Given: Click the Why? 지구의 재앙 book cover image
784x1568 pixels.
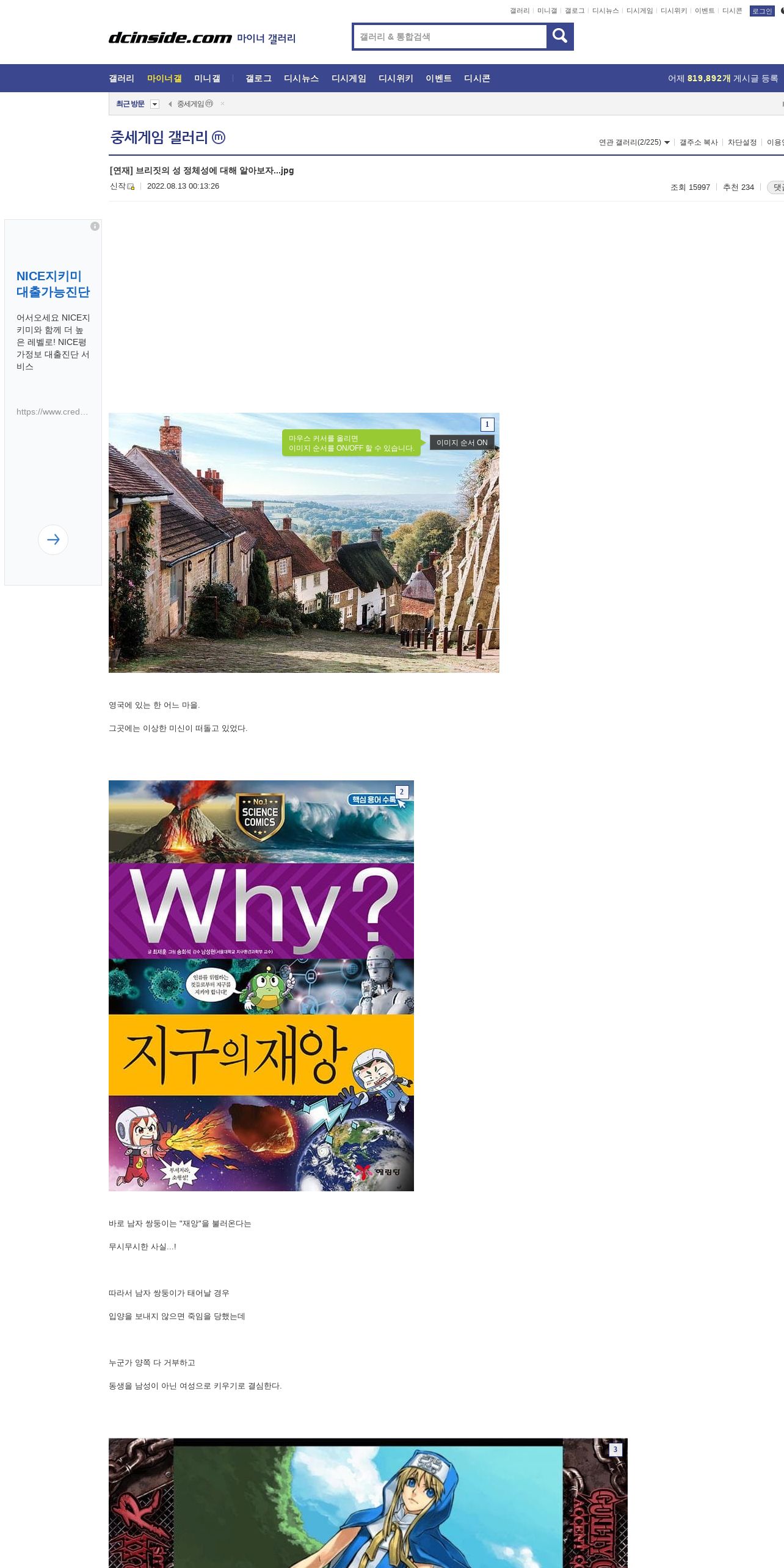Looking at the screenshot, I should (x=261, y=985).
